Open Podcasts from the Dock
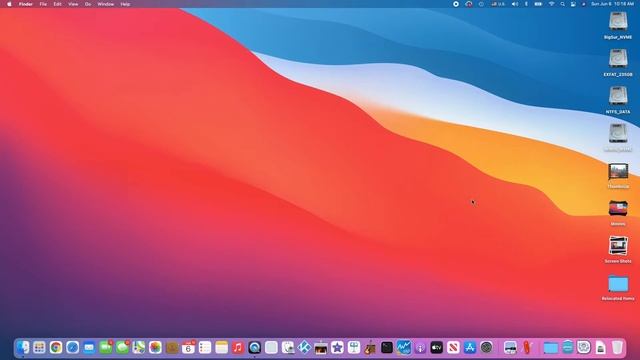Image resolution: width=640 pixels, height=360 pixels. tap(420, 347)
